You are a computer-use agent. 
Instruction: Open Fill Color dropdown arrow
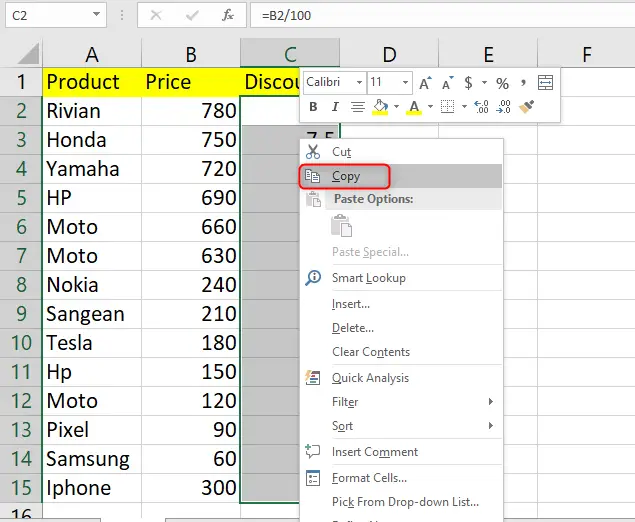point(396,107)
